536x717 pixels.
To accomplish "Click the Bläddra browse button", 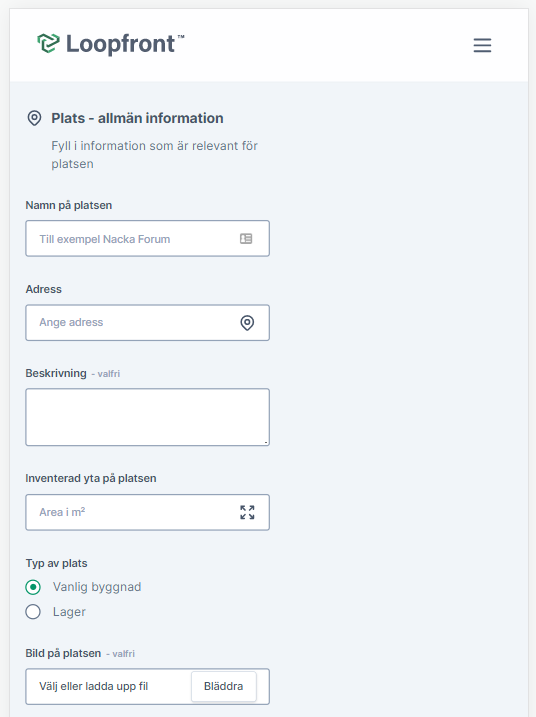I will tap(224, 686).
